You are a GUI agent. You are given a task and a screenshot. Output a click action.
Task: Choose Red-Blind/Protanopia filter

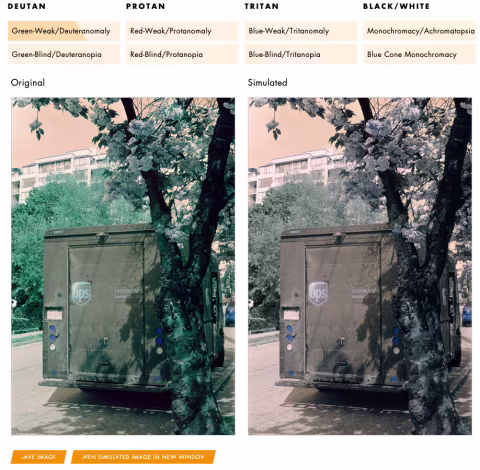182,54
